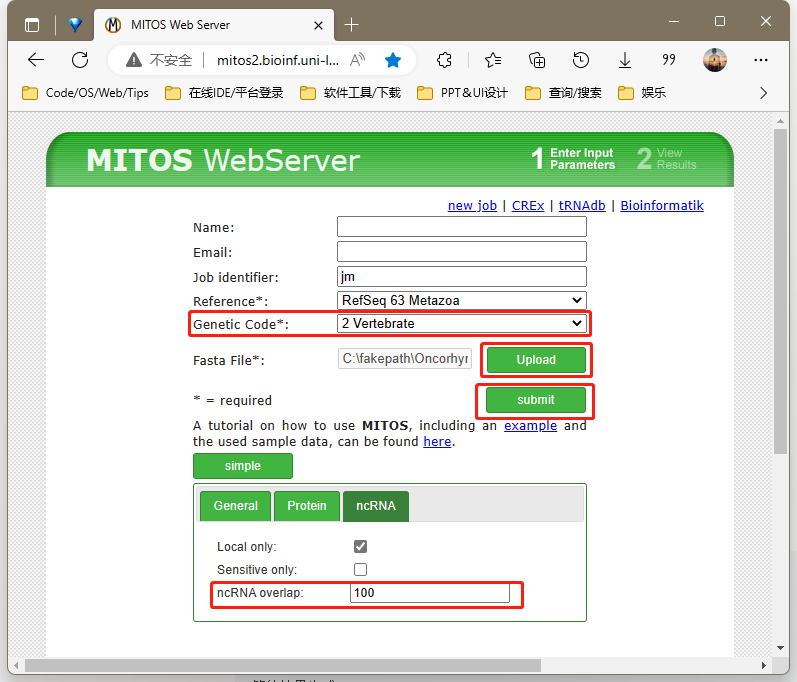Open the tRNAdb link

(582, 205)
